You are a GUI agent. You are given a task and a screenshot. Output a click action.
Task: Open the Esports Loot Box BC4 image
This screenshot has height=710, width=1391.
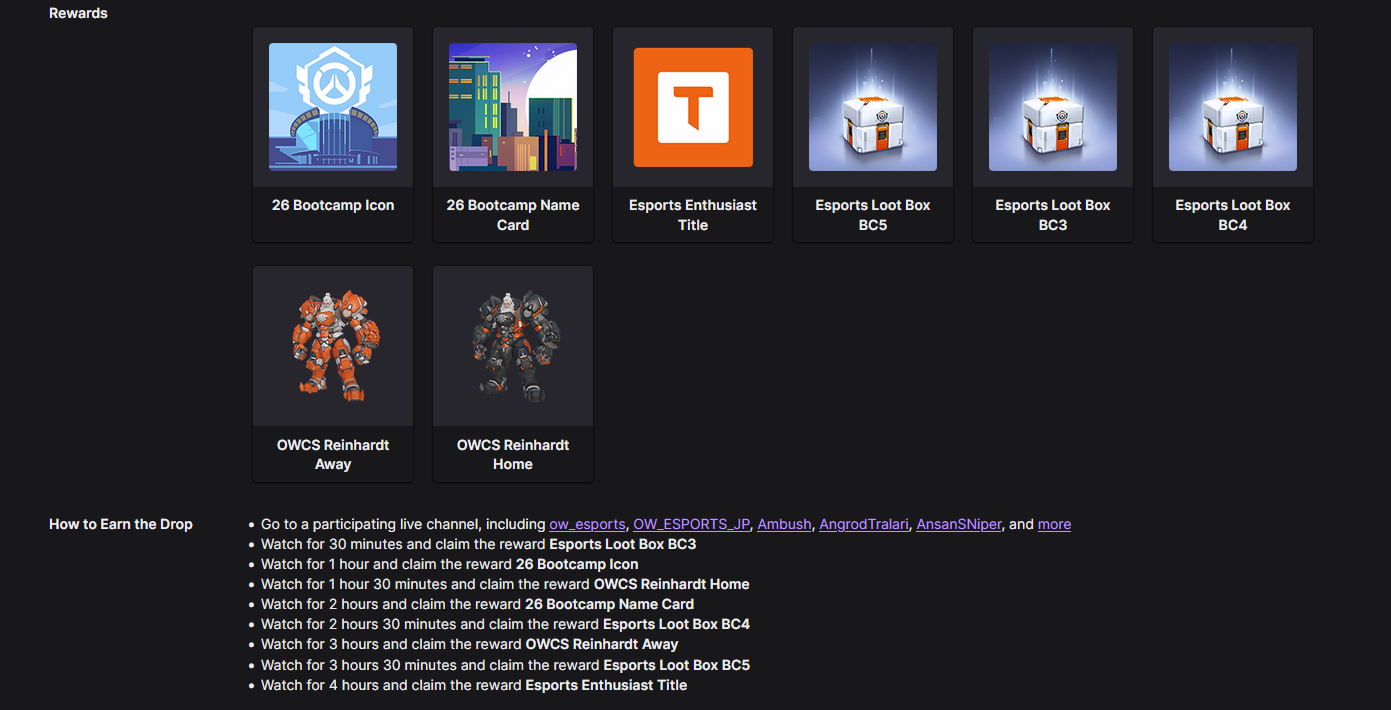tap(1233, 107)
